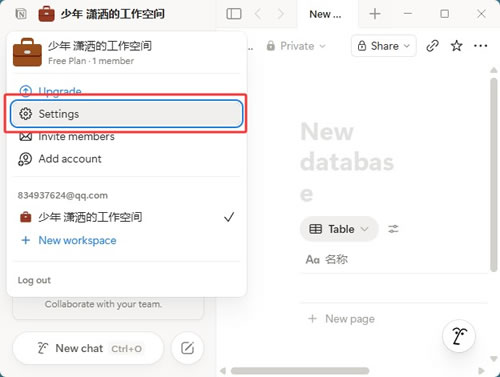Open a new tab with plus icon
This screenshot has height=377, width=500.
pyautogui.click(x=375, y=14)
